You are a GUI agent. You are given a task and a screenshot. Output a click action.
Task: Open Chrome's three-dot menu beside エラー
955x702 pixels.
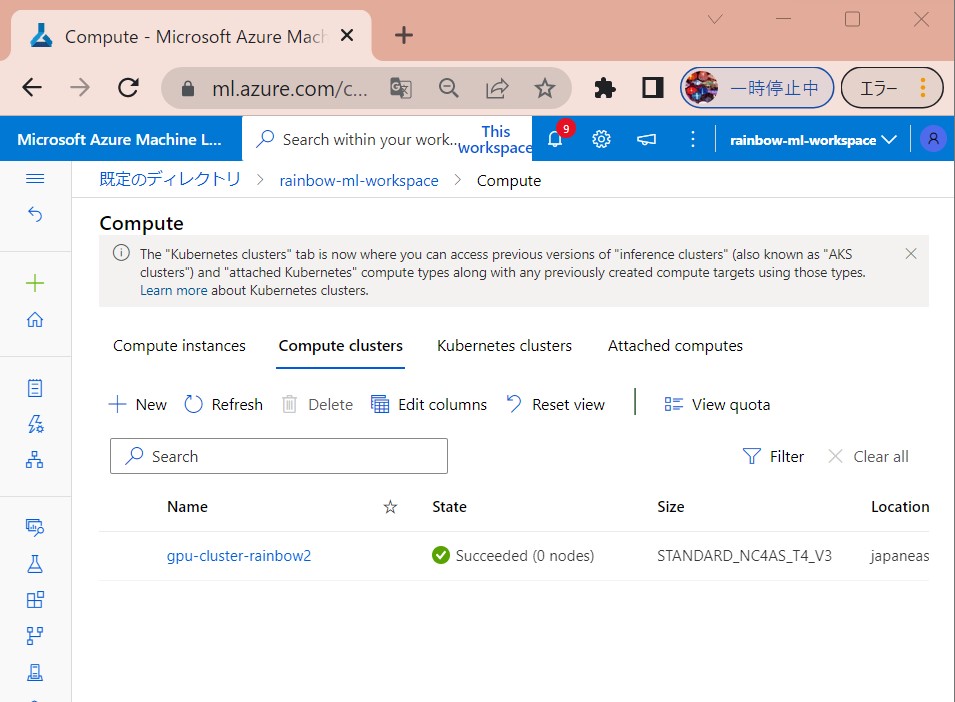pyautogui.click(x=923, y=88)
